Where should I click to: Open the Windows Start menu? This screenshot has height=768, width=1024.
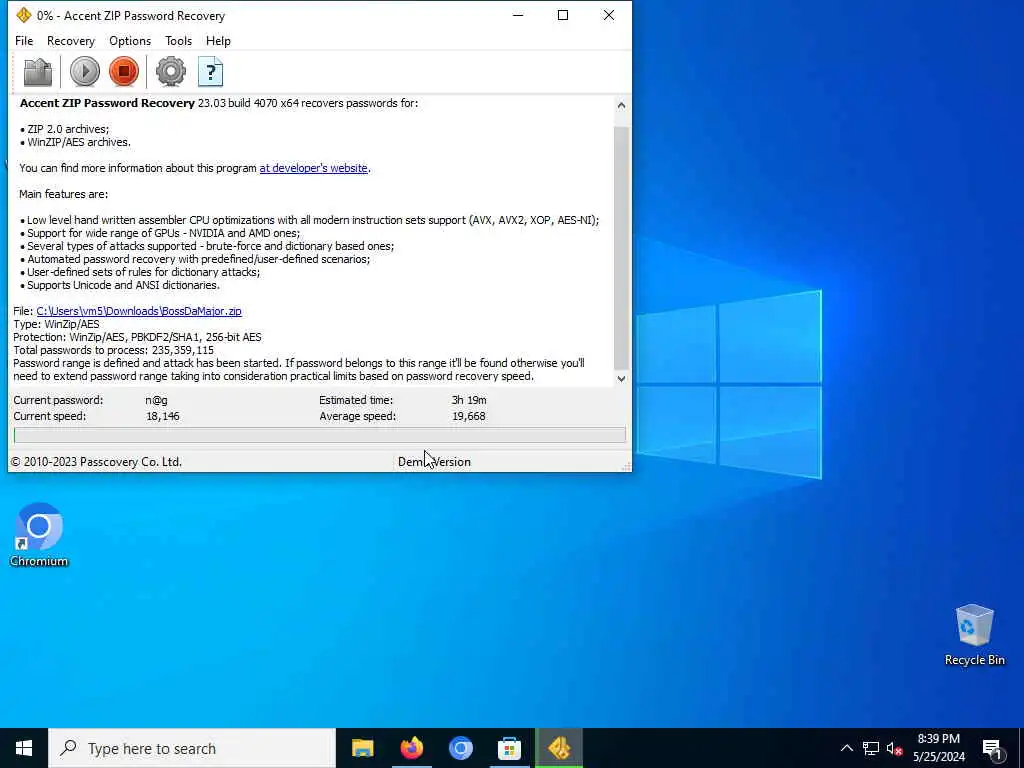pyautogui.click(x=24, y=748)
